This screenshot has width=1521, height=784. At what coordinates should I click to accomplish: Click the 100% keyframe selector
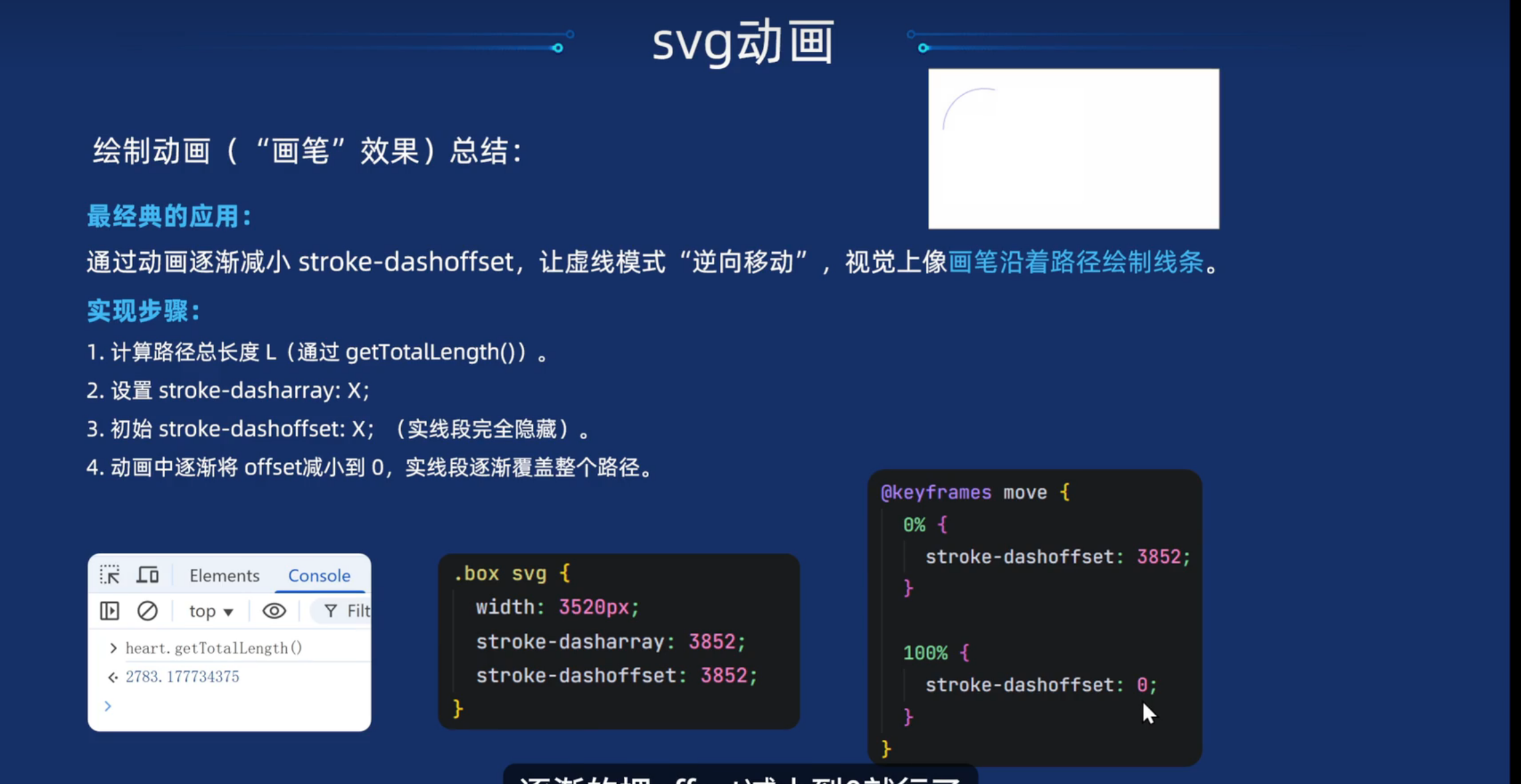925,653
